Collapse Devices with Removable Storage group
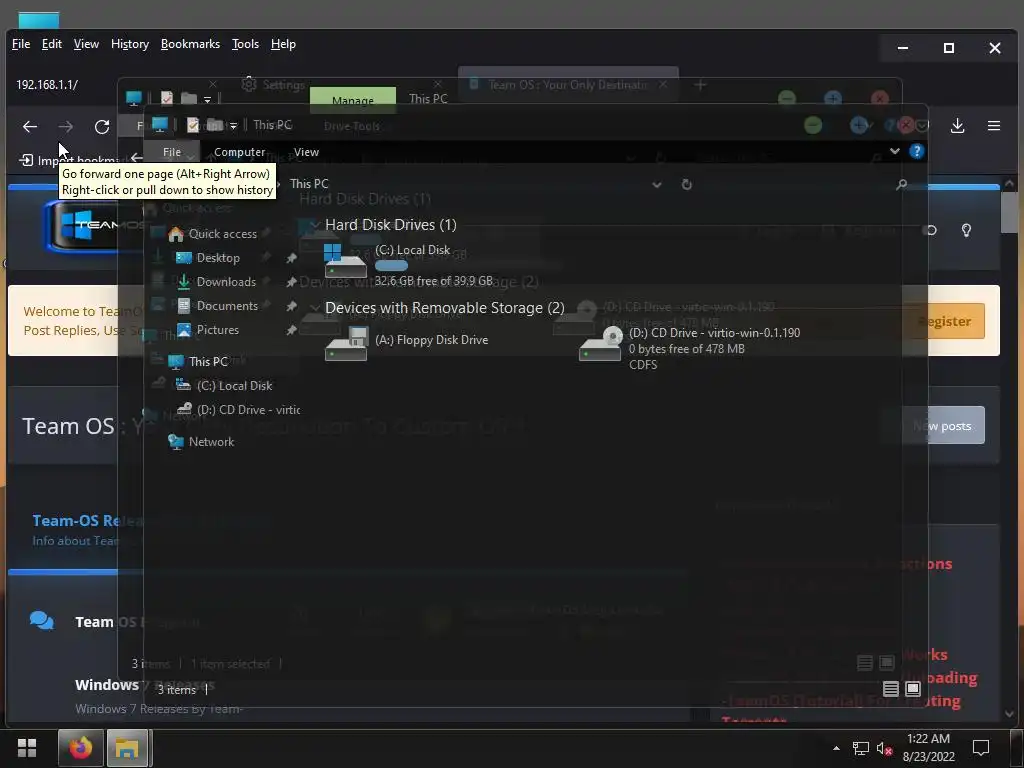 pos(315,308)
